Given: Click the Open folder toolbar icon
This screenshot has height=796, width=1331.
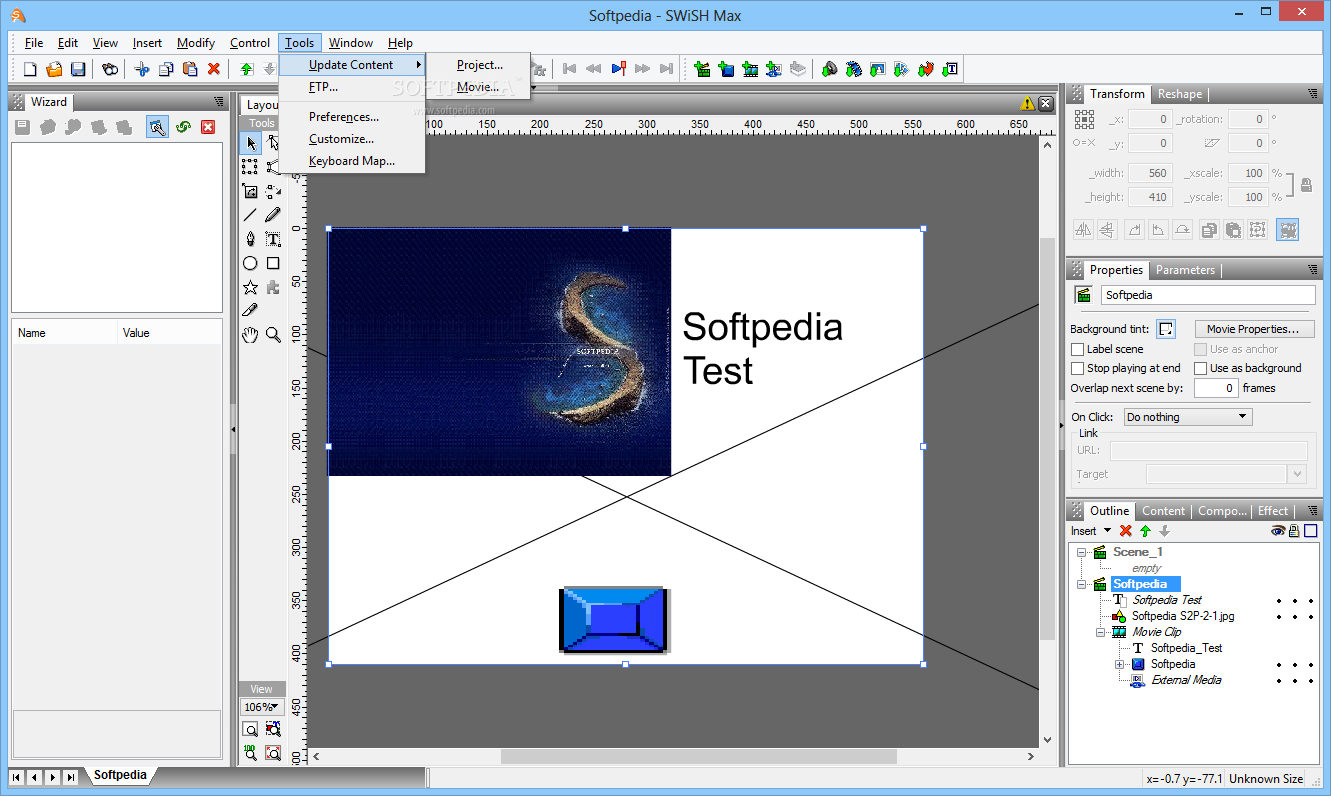Looking at the screenshot, I should point(54,69).
